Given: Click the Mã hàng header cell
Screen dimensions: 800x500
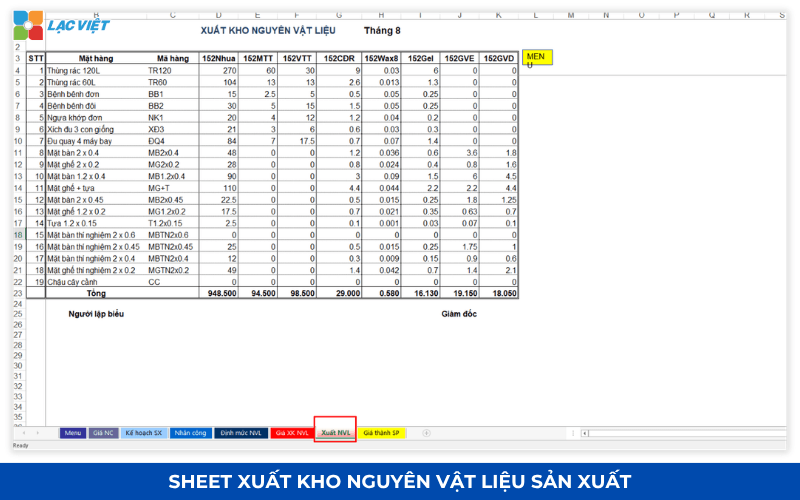Looking at the screenshot, I should coord(173,58).
